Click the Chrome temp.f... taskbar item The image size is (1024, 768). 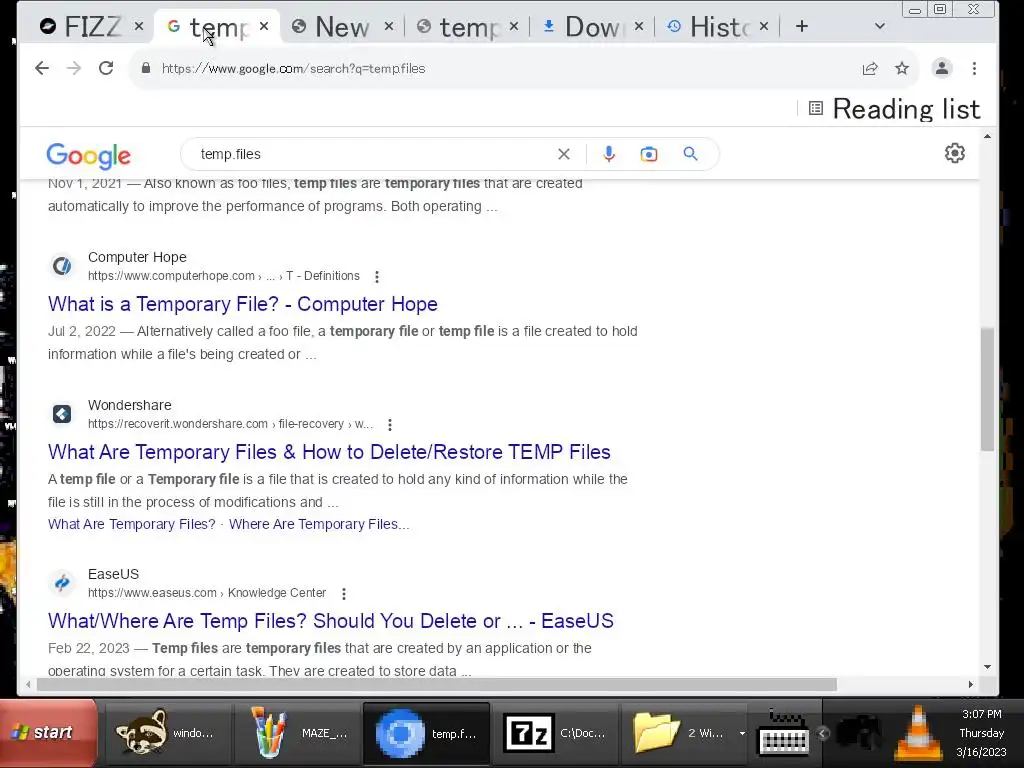pos(426,733)
